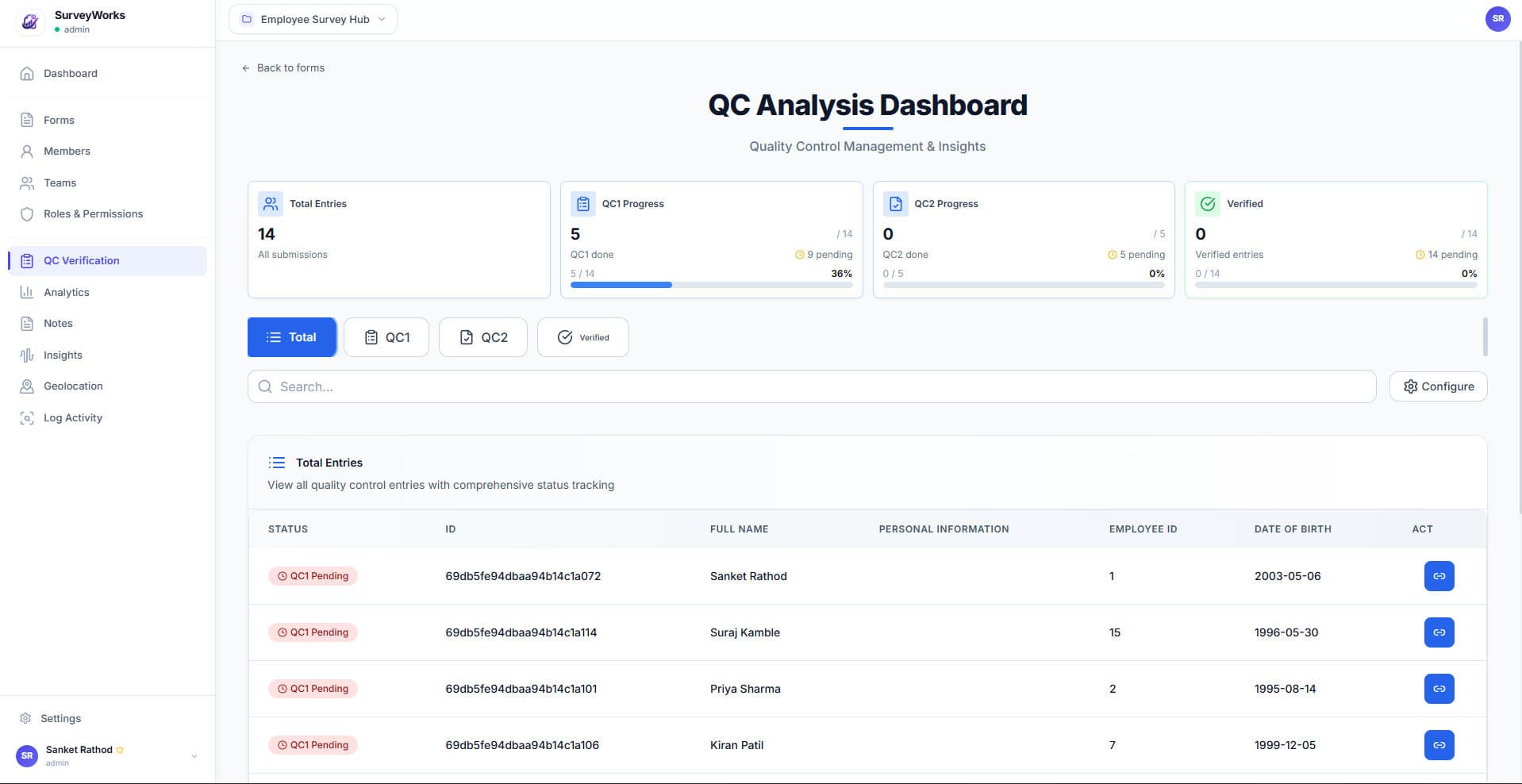Focus the Search input field
The image size is (1522, 784).
[812, 386]
